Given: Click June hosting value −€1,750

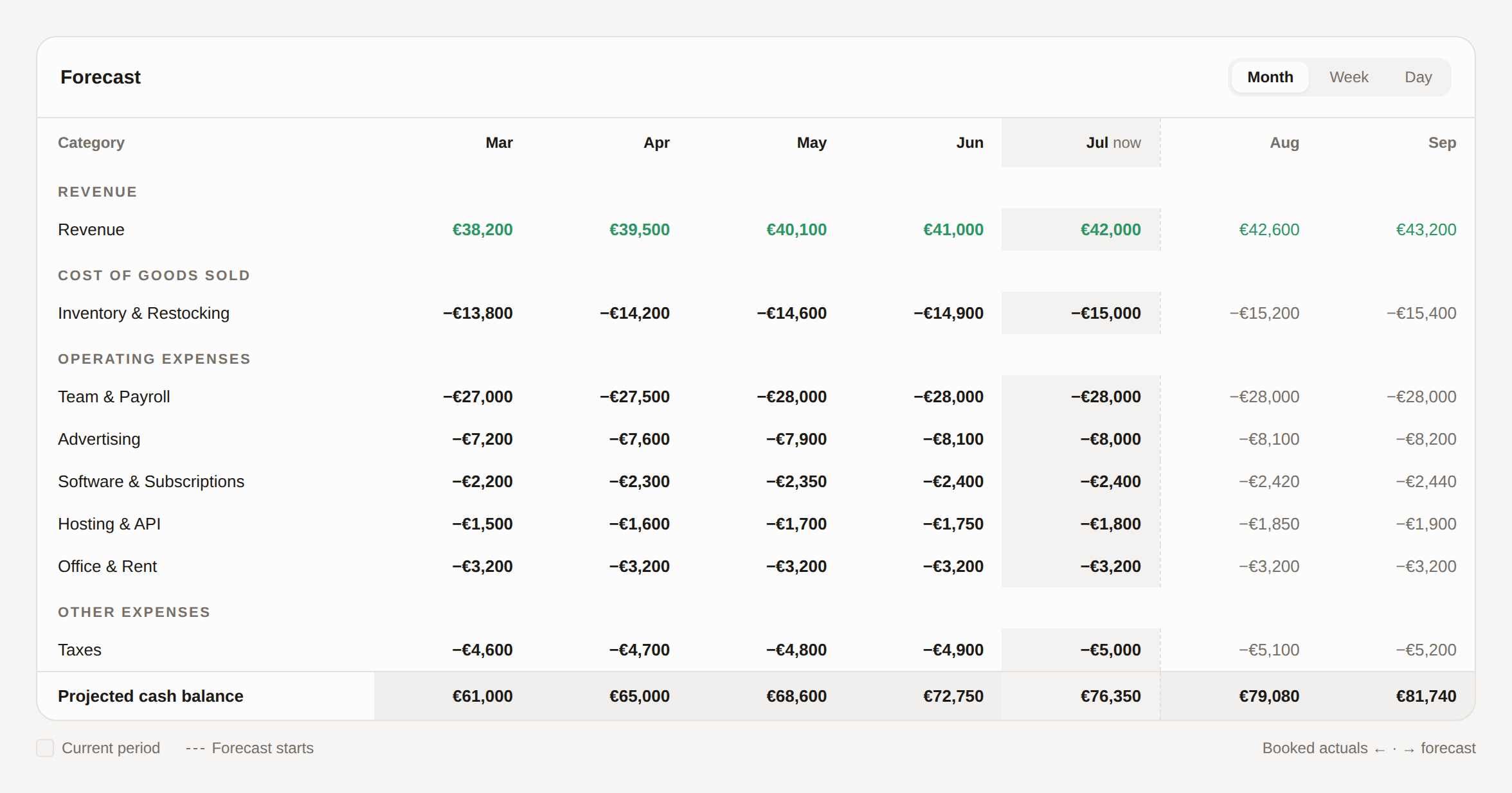Looking at the screenshot, I should pos(953,524).
